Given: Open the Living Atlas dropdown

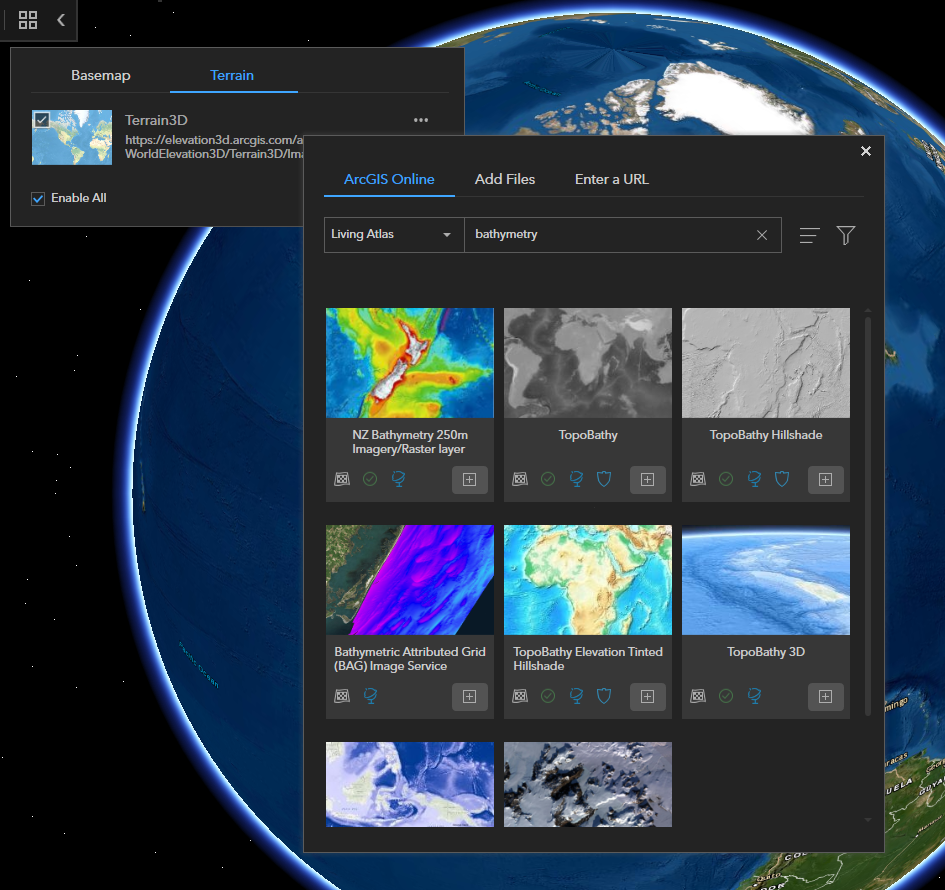Looking at the screenshot, I should (x=383, y=235).
